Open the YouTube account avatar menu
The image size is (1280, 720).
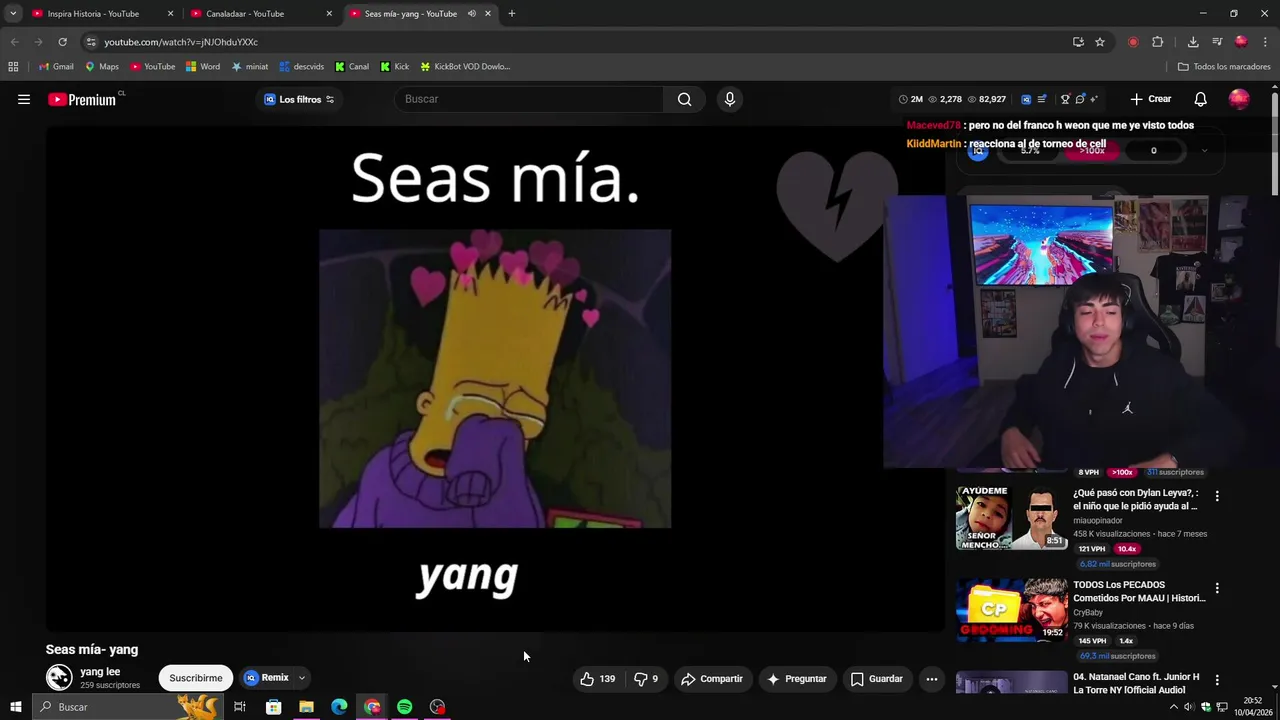1239,99
